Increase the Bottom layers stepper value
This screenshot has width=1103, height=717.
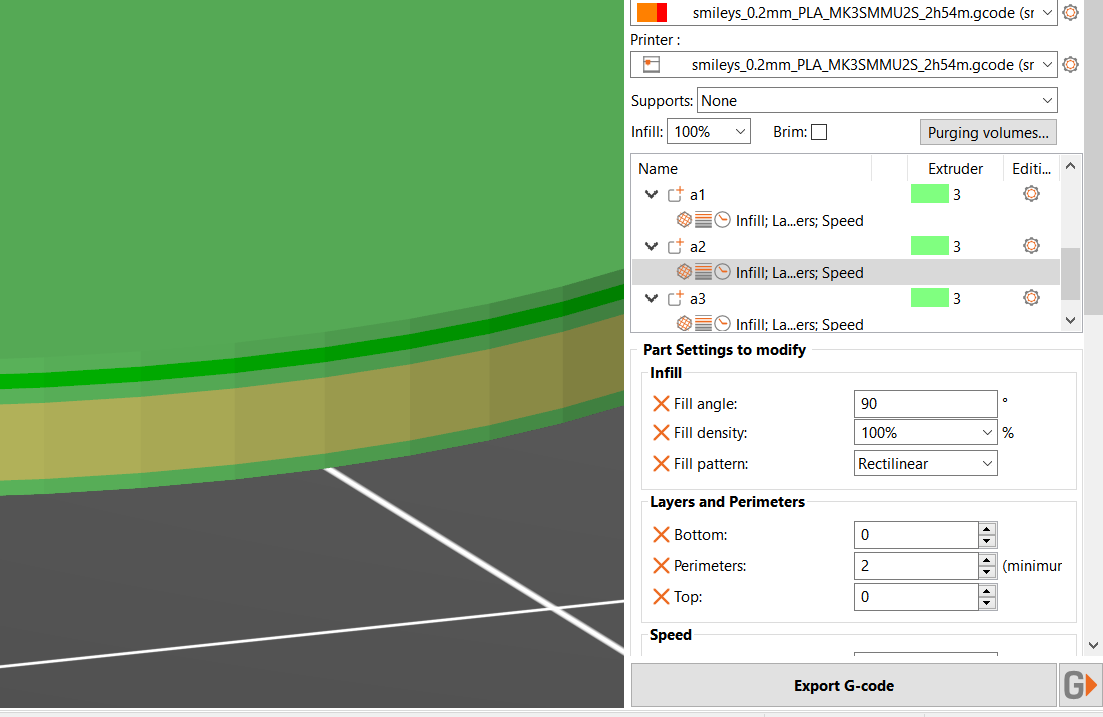987,529
